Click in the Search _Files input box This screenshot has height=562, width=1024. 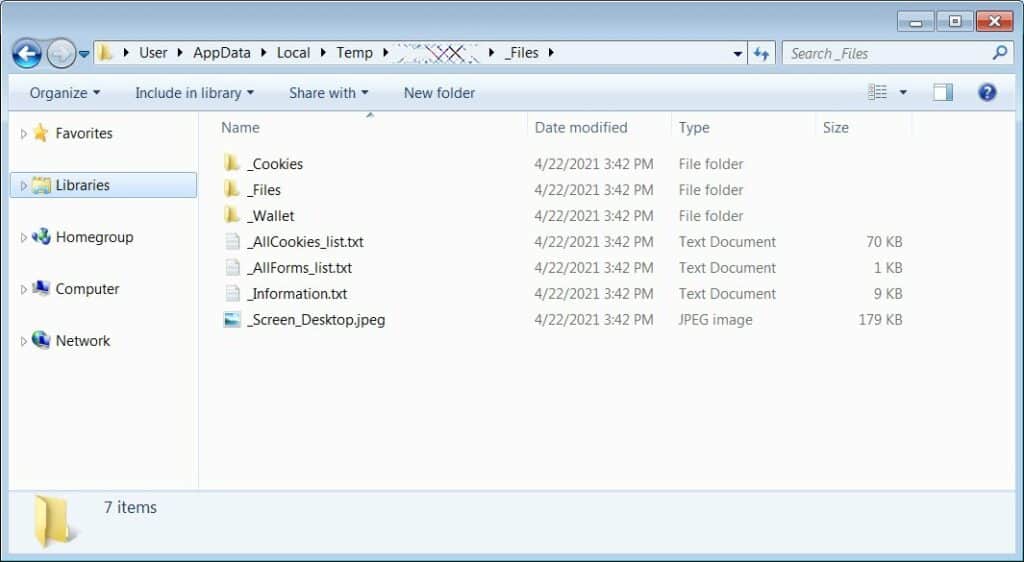(885, 53)
